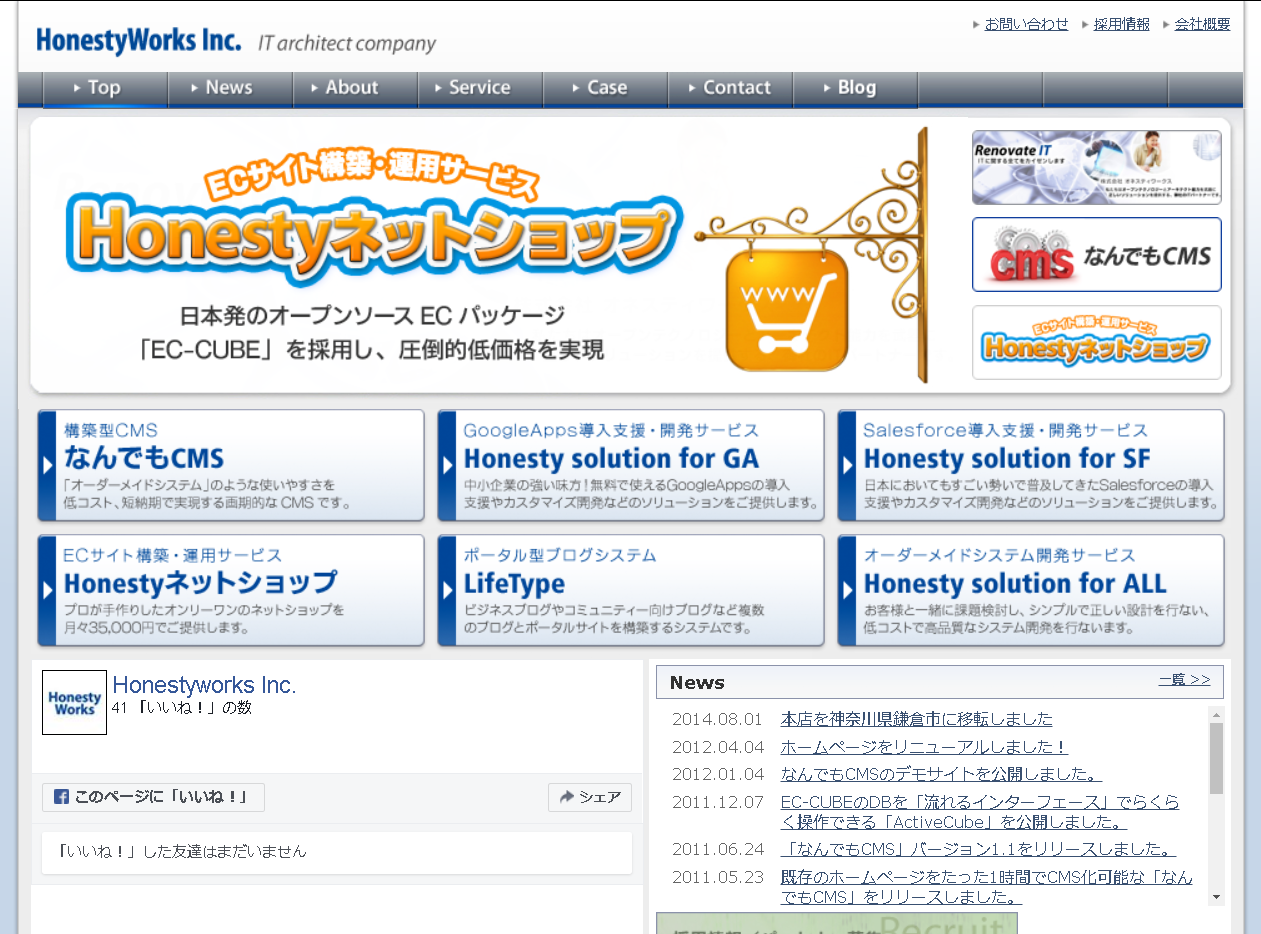Screen dimensions: 1261x934
Task: Open the Case navigation tab
Action: (x=605, y=88)
